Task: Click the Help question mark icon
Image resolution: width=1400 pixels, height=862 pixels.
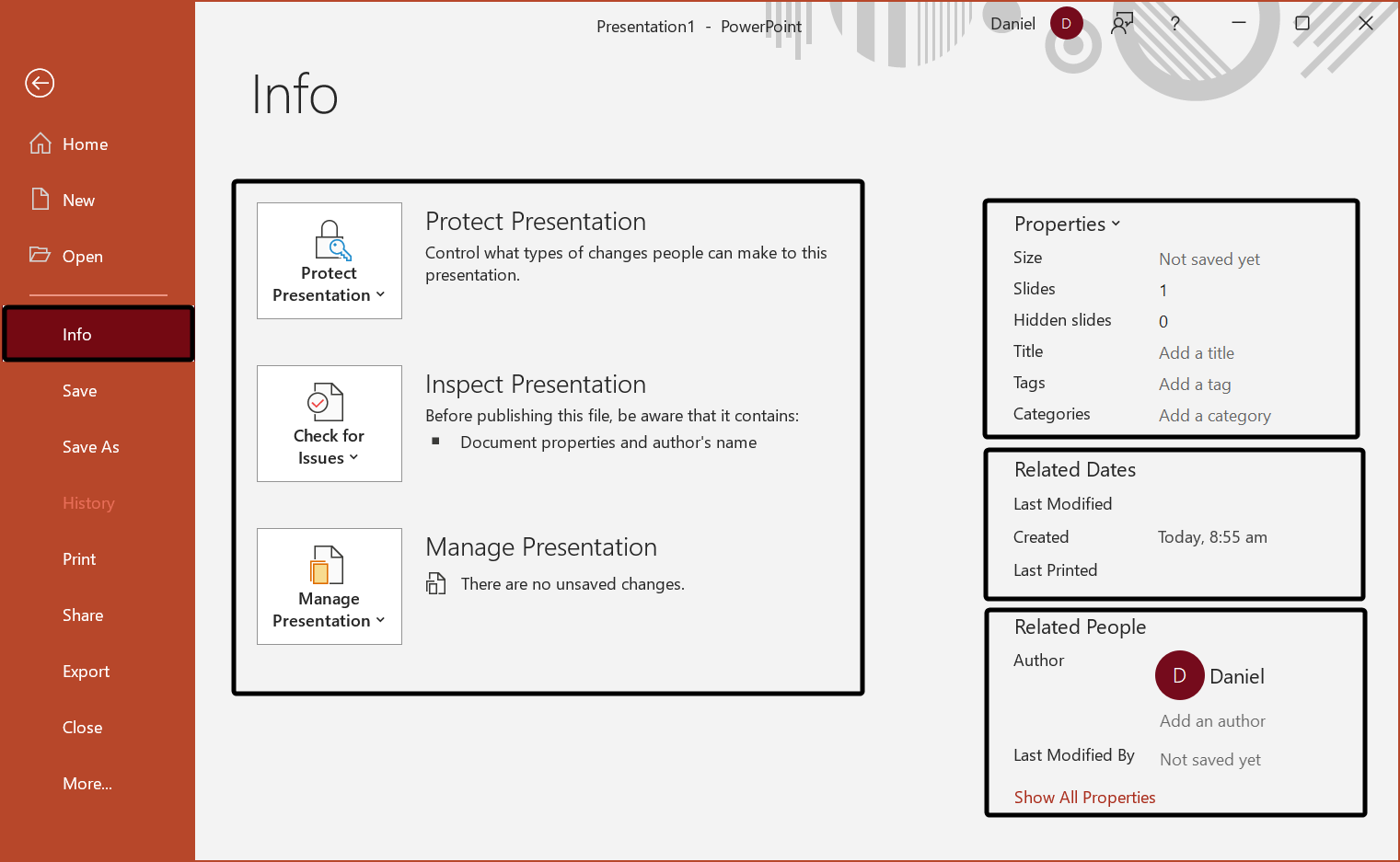Action: 1174,24
